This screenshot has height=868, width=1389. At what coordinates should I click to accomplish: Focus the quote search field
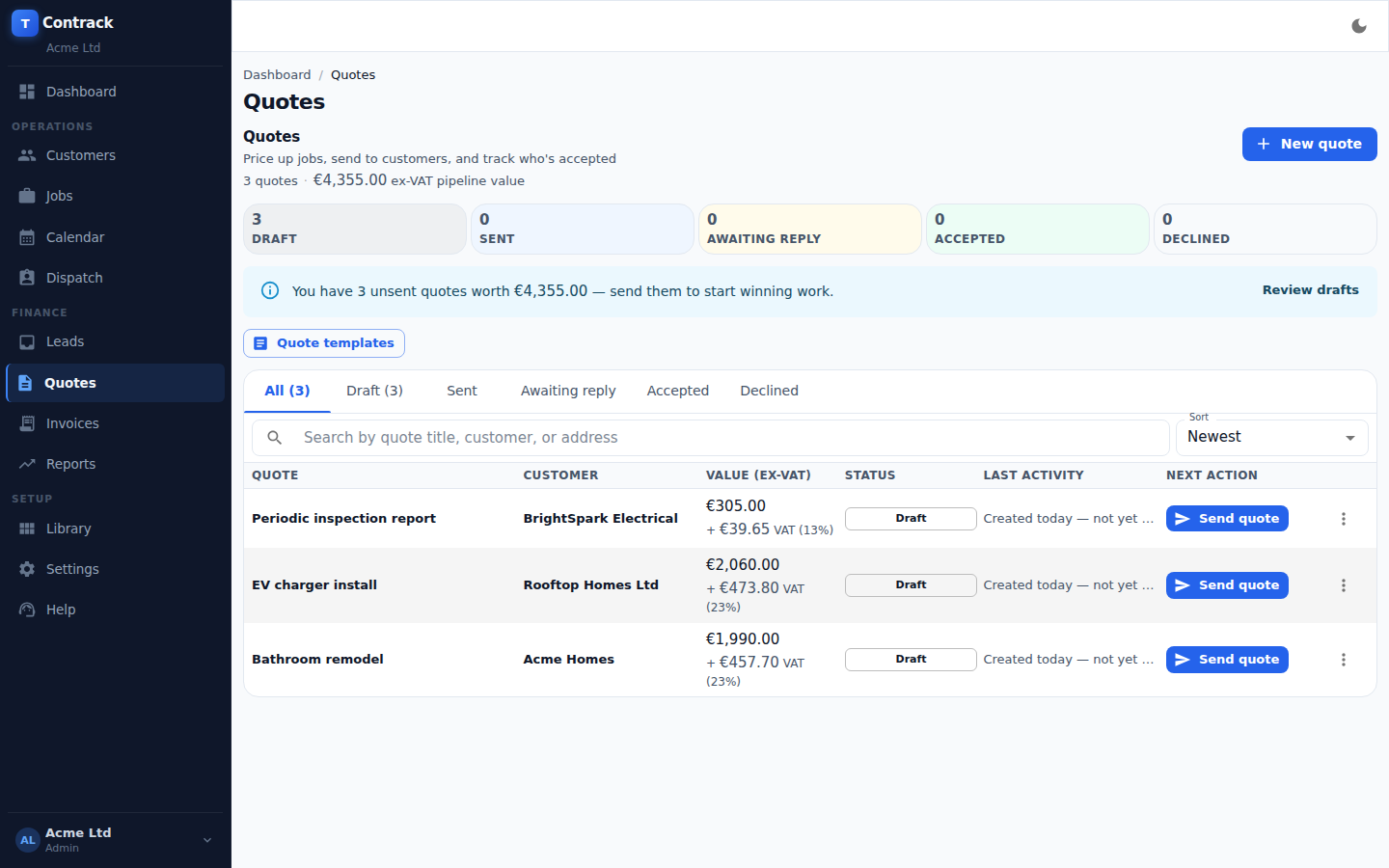click(711, 438)
